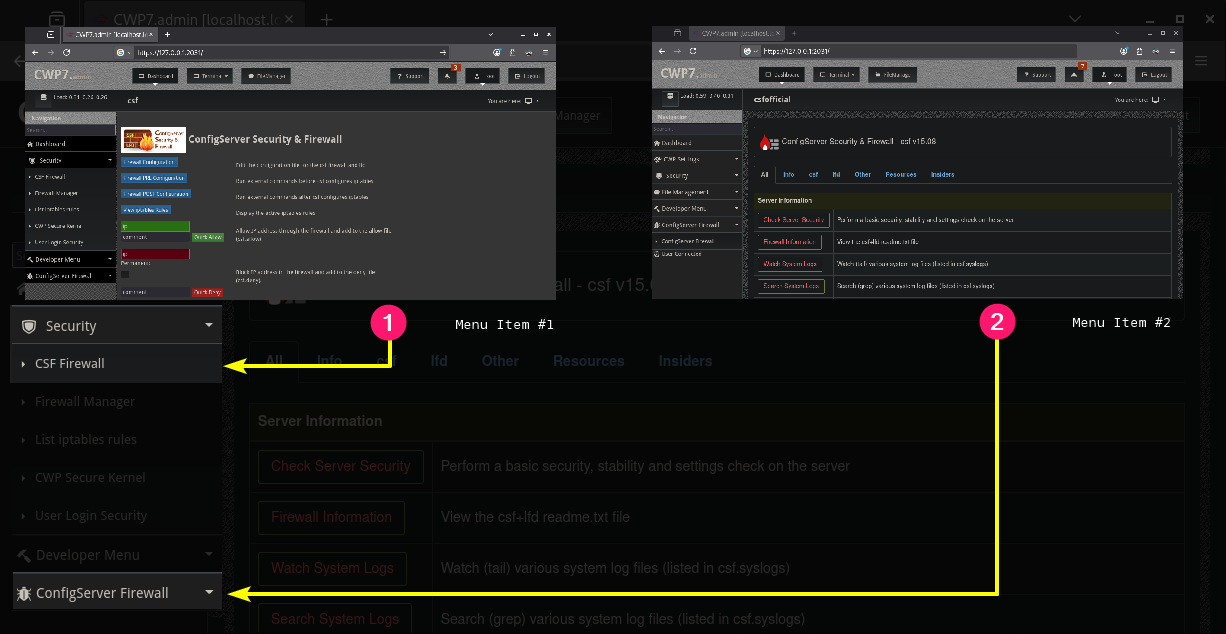The width and height of the screenshot is (1226, 634).
Task: Click the green allow IP field in left thumbnail
Action: click(154, 226)
